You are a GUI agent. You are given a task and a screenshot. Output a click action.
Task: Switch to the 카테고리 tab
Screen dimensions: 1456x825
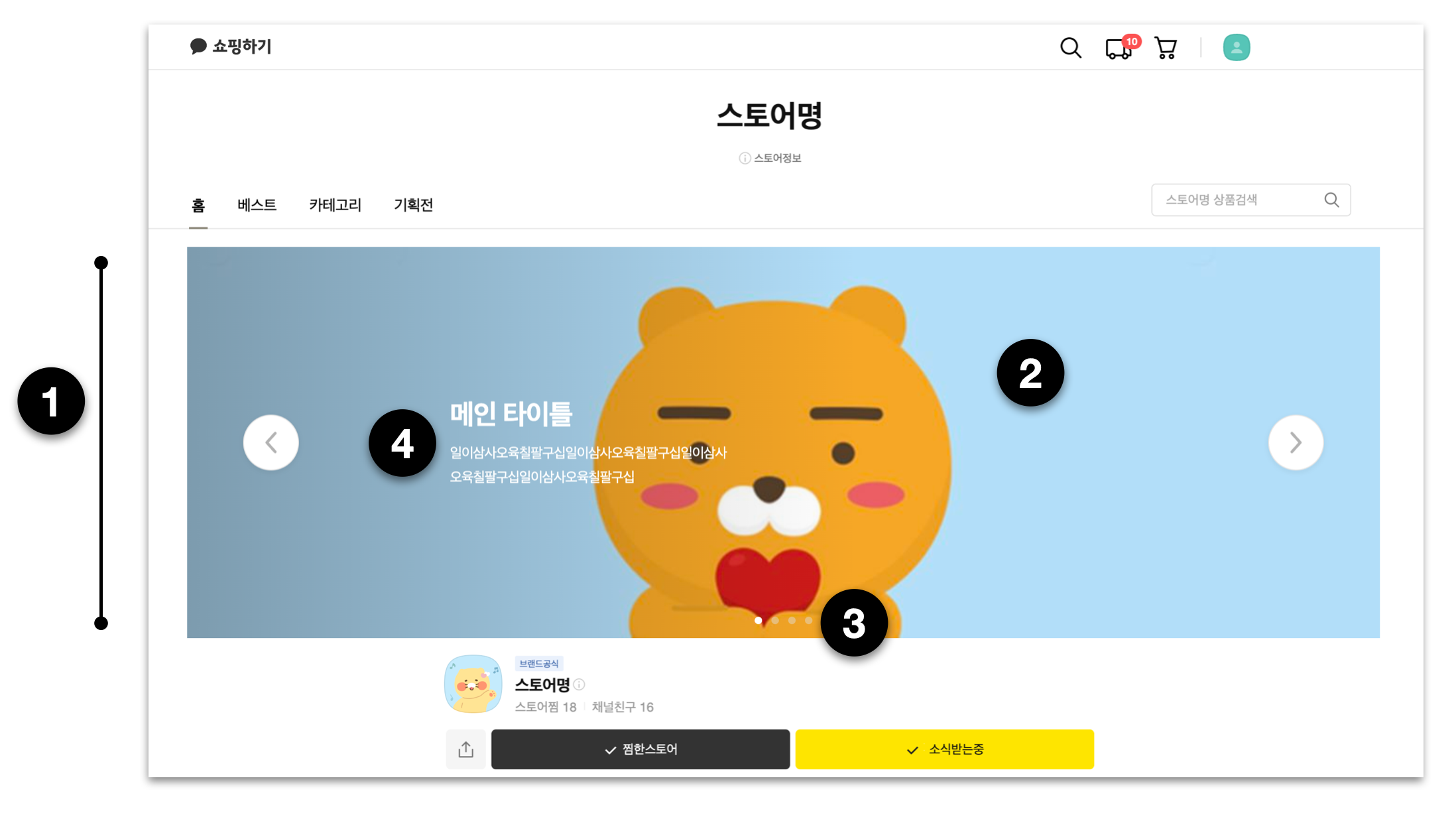tap(335, 205)
